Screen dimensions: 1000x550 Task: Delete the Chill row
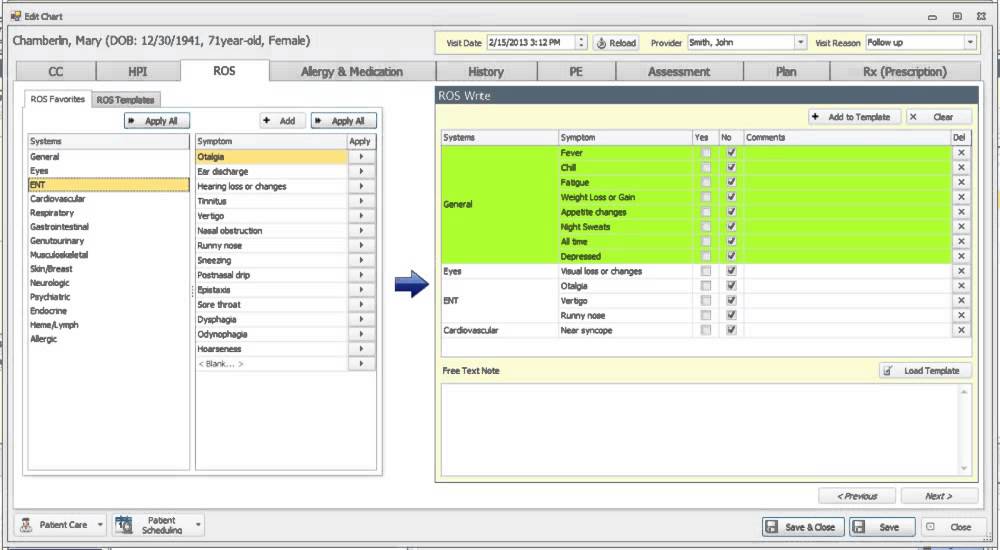pyautogui.click(x=961, y=167)
